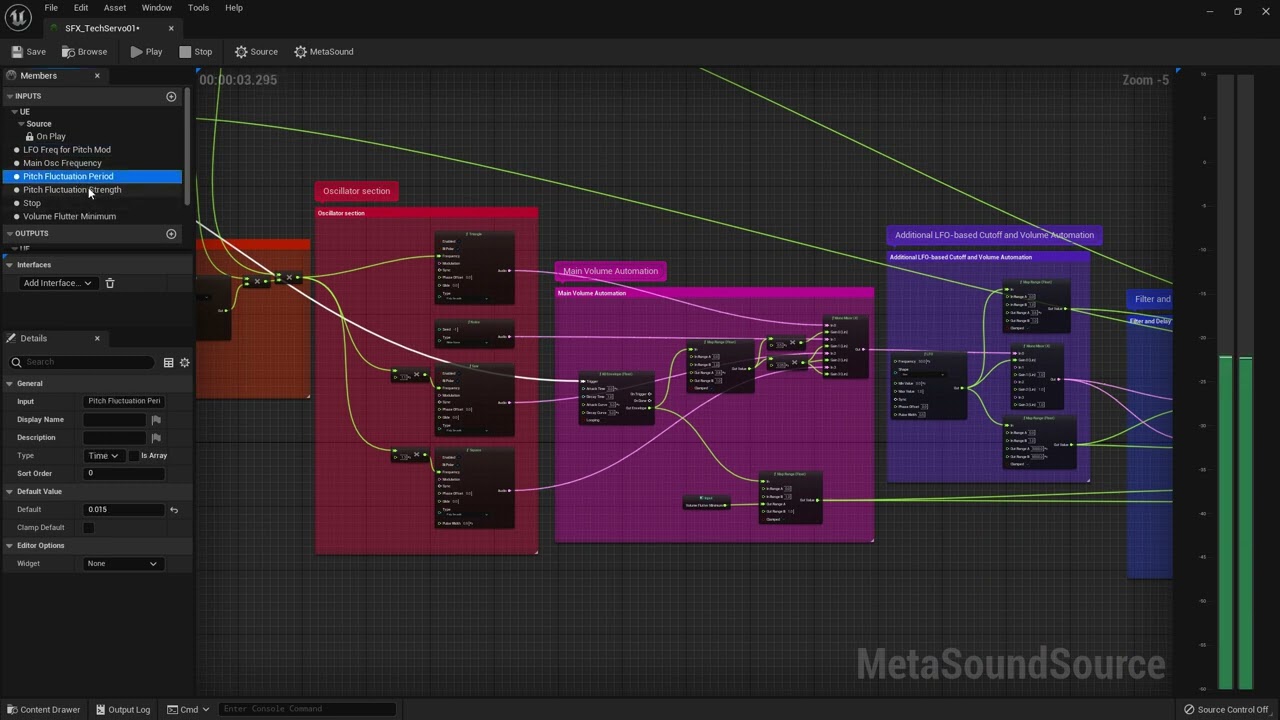Click the Unreal Engine logo icon

point(17,17)
